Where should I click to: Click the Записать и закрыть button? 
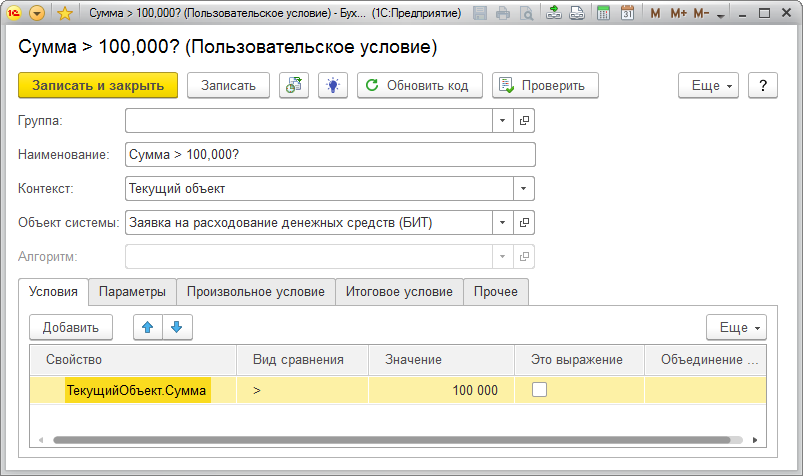pos(98,85)
